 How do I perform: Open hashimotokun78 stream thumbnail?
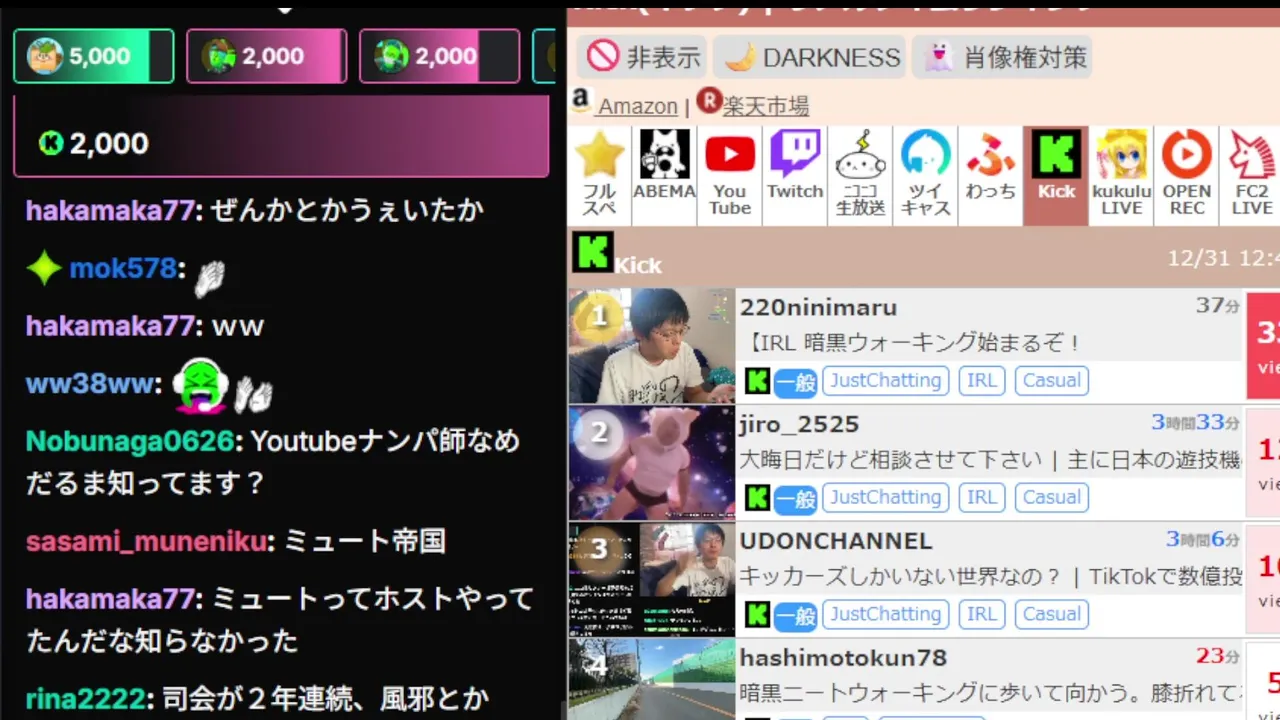pos(652,680)
